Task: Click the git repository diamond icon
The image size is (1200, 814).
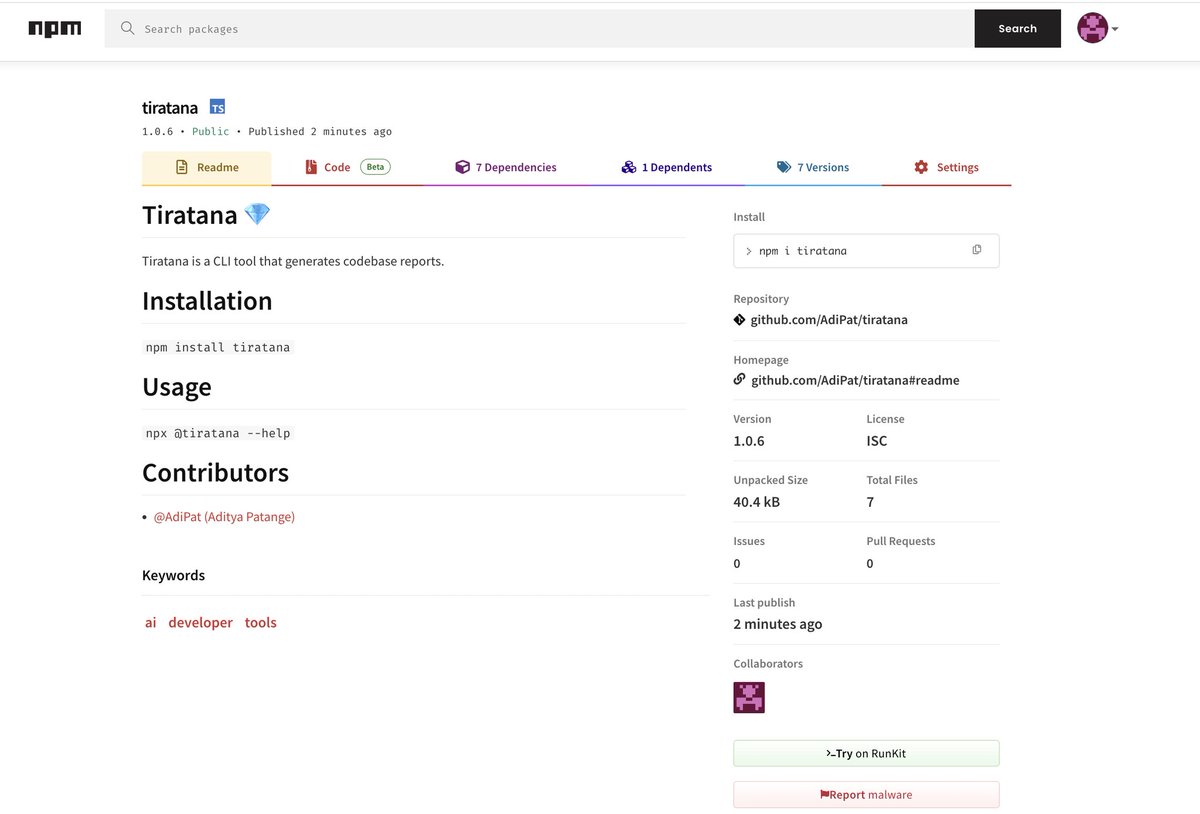Action: click(x=740, y=320)
